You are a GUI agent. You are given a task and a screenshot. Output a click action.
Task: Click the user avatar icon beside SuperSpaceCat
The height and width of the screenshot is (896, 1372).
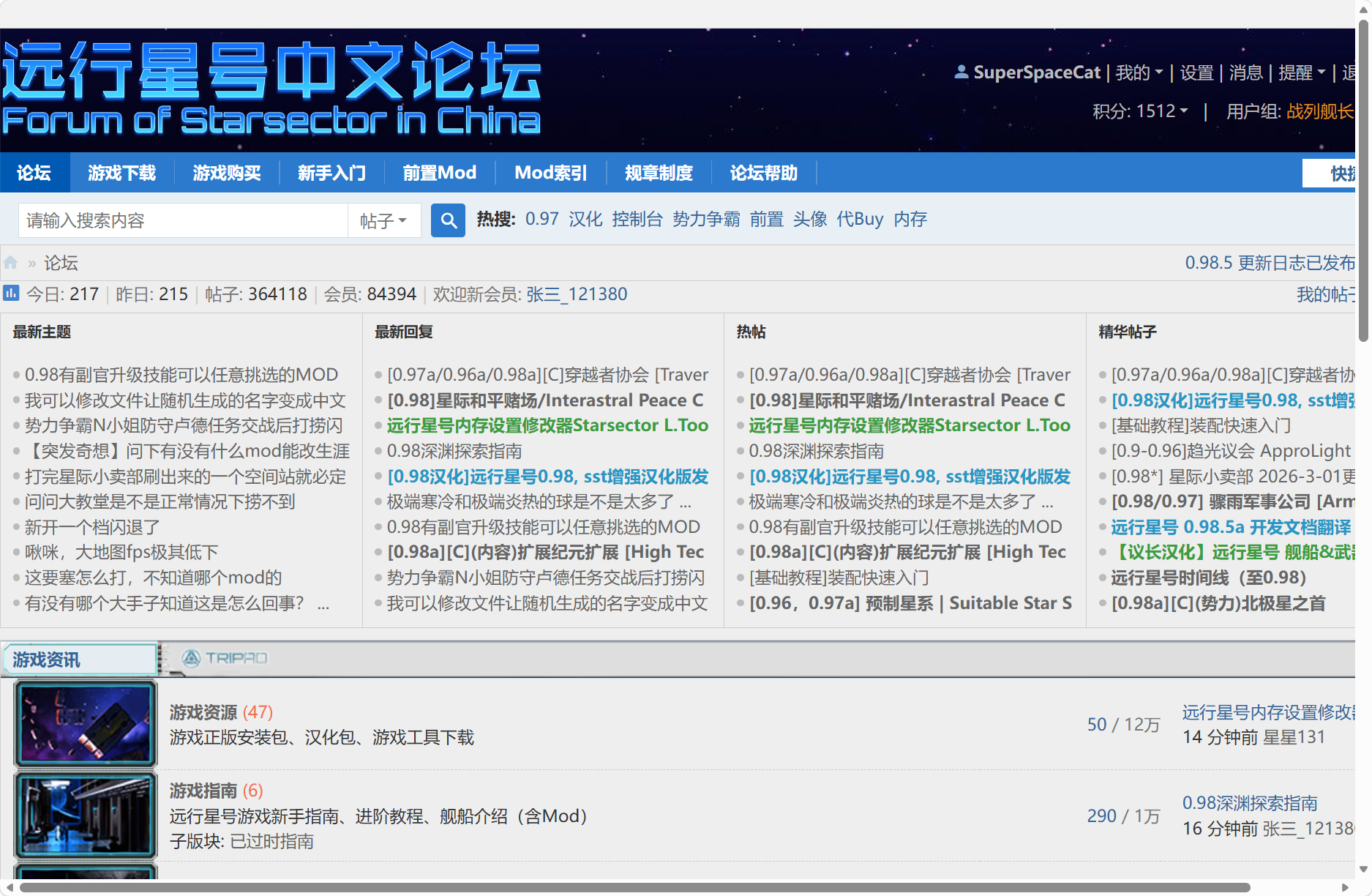pyautogui.click(x=961, y=72)
